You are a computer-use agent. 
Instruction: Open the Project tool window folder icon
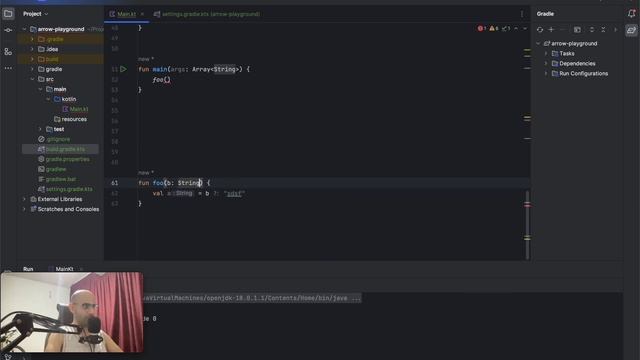(8, 14)
